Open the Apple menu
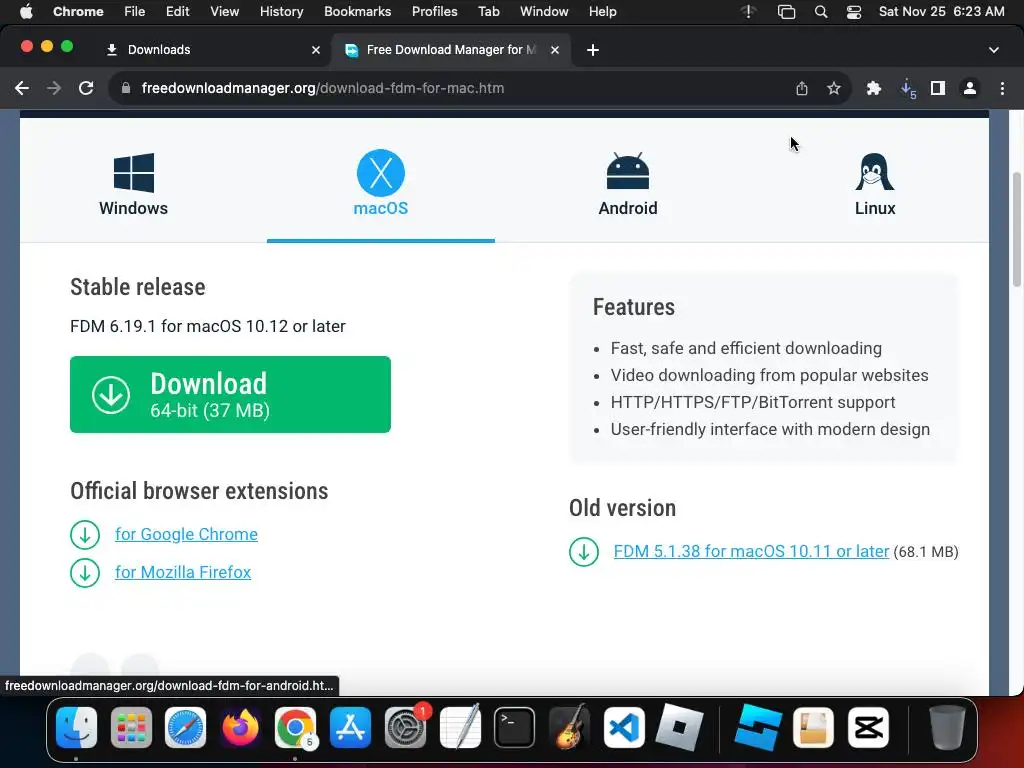 click(x=27, y=11)
